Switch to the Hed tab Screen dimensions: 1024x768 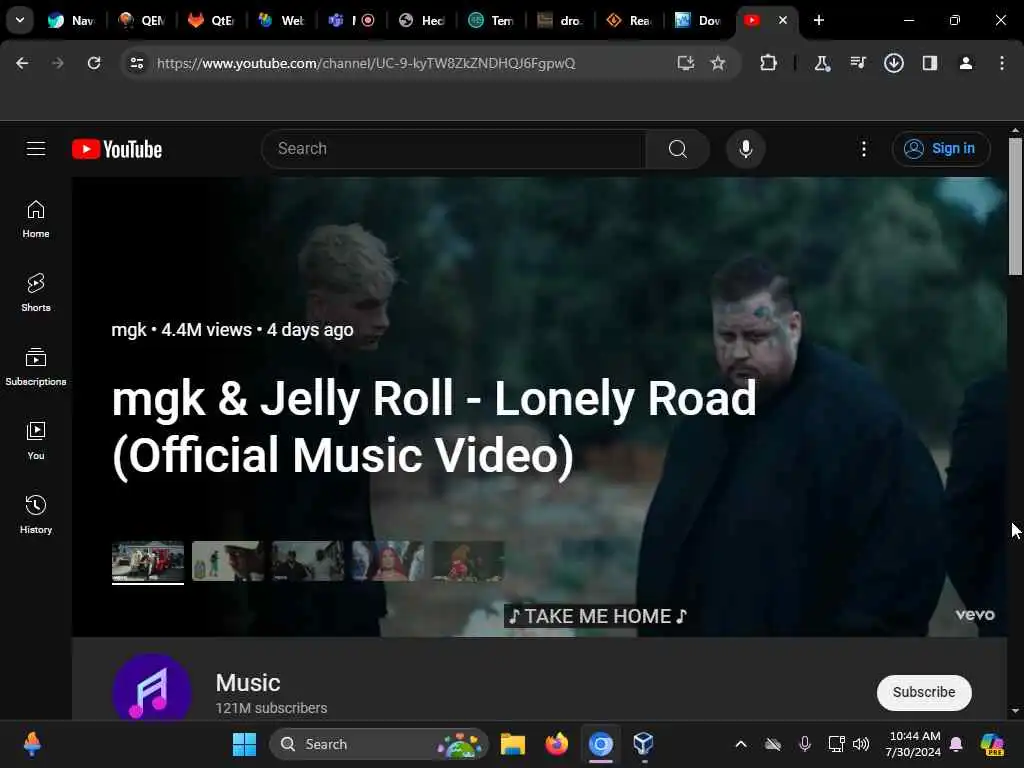point(422,20)
